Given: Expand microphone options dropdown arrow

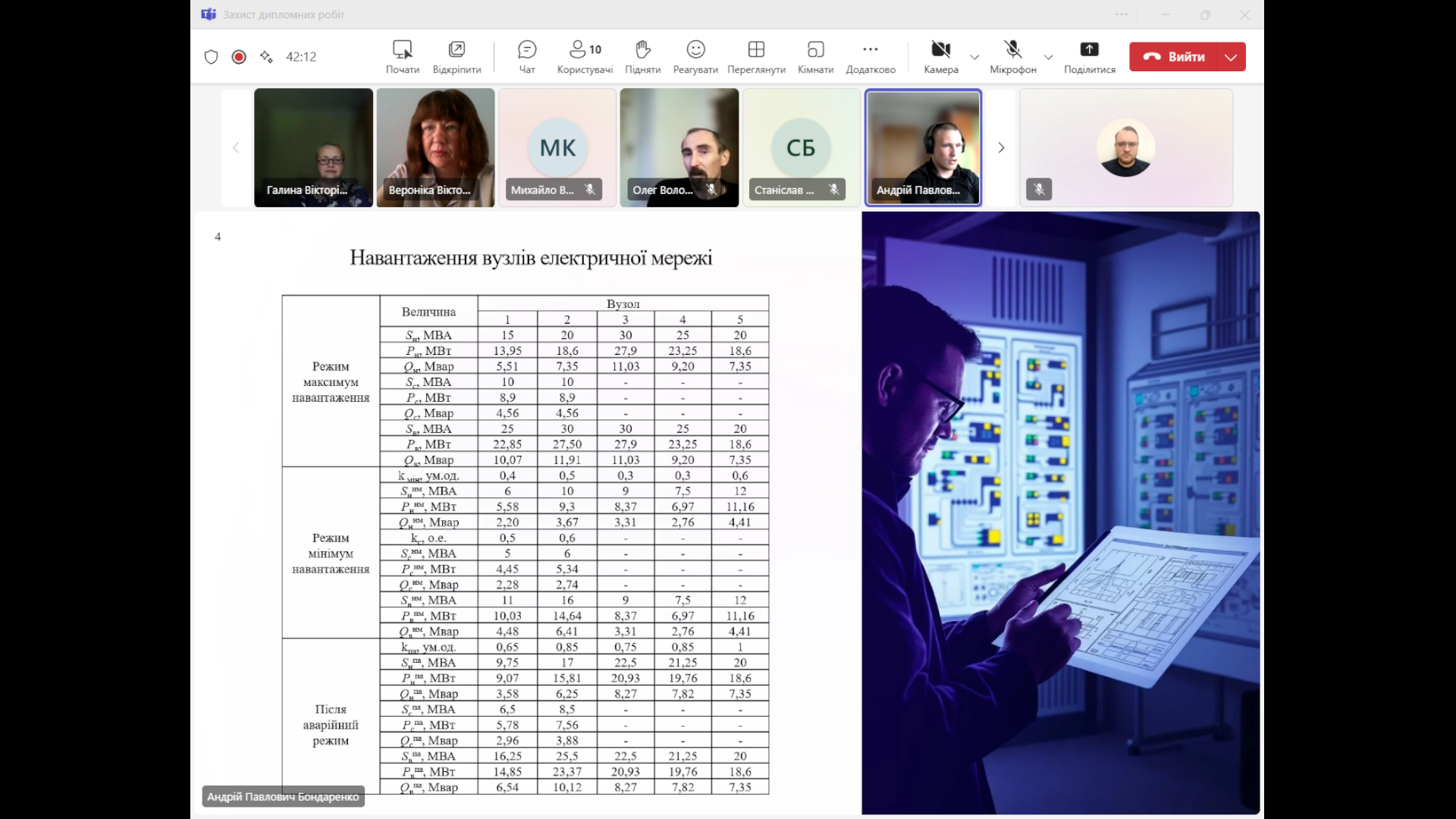Looking at the screenshot, I should 1048,57.
